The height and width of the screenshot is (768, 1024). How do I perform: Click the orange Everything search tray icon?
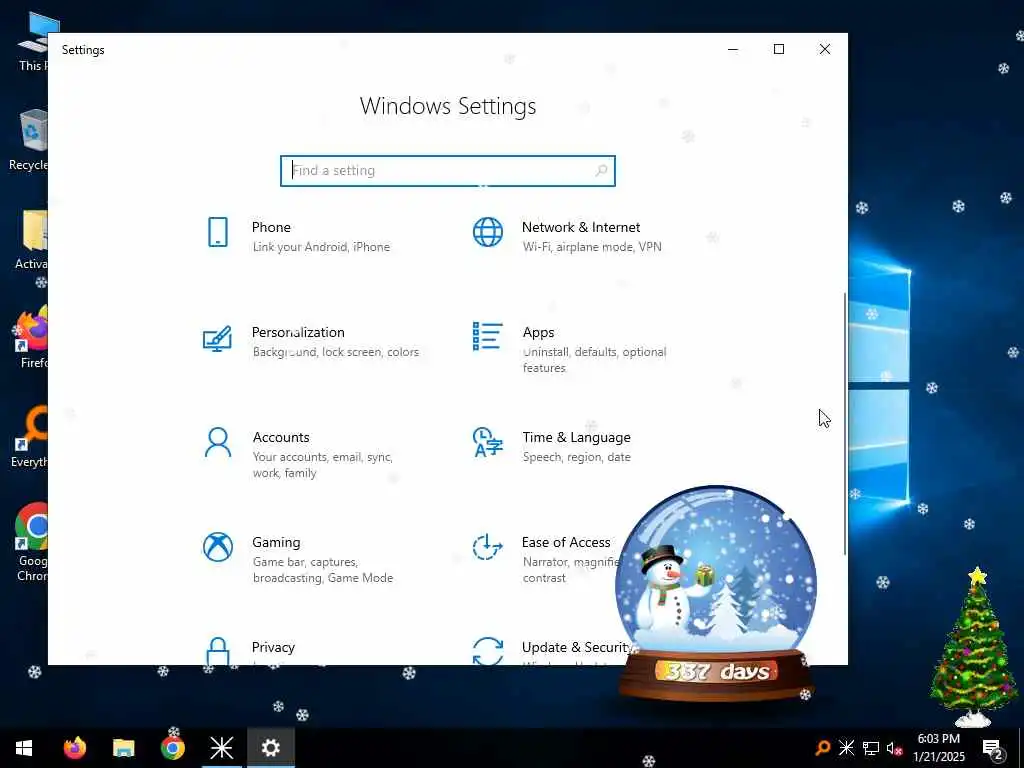(x=823, y=747)
